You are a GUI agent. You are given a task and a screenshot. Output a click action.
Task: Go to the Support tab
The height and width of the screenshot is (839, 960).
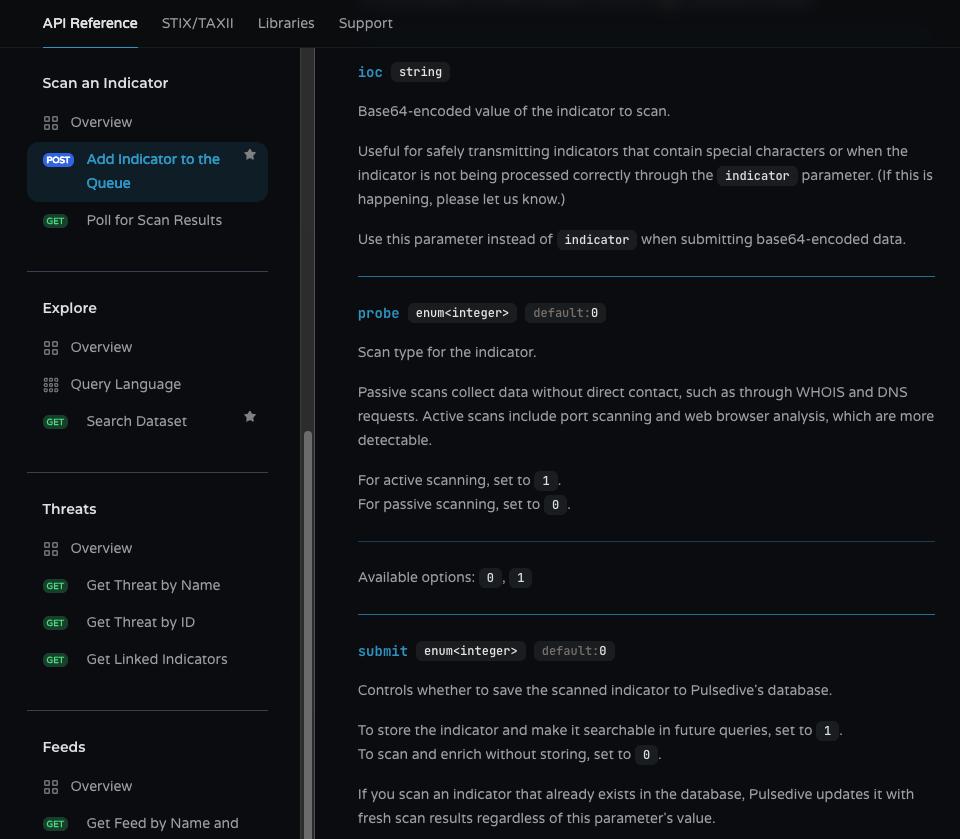coord(365,23)
